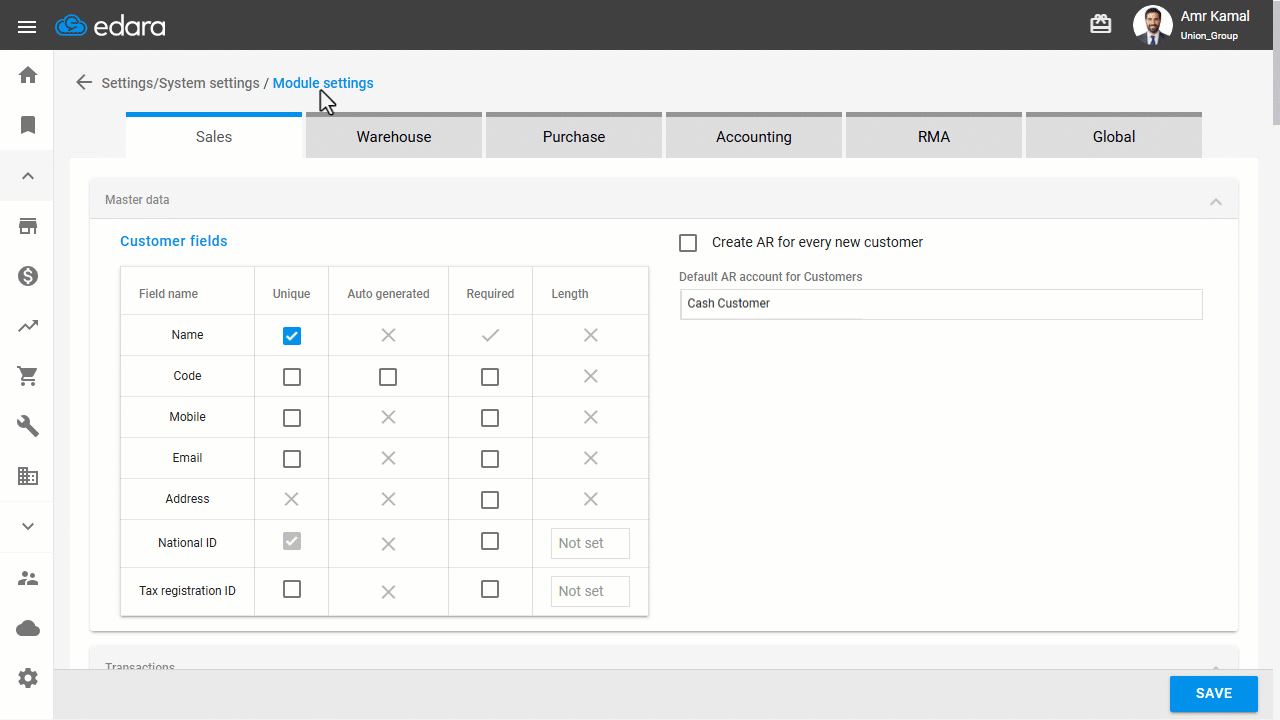Go back using the left arrow

[x=84, y=83]
